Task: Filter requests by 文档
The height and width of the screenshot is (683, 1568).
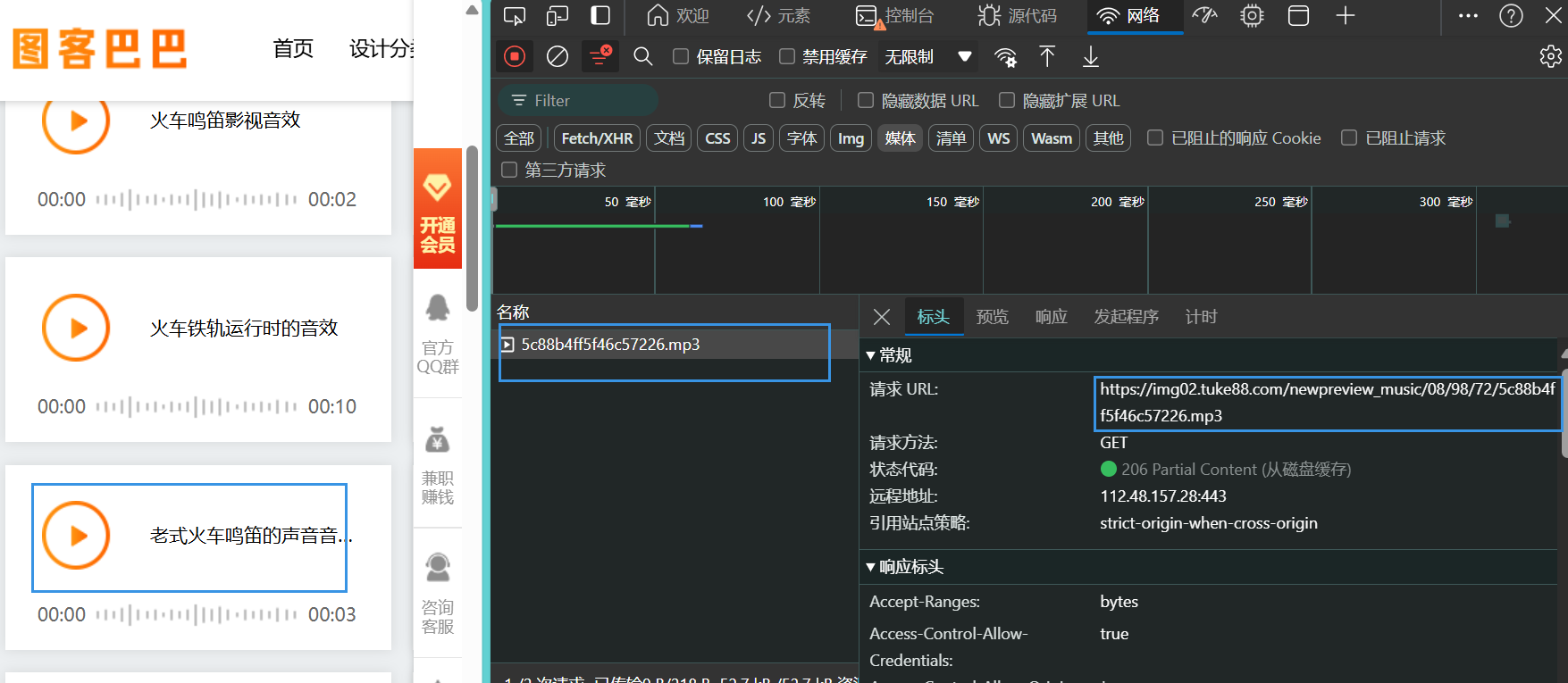Action: (x=669, y=138)
